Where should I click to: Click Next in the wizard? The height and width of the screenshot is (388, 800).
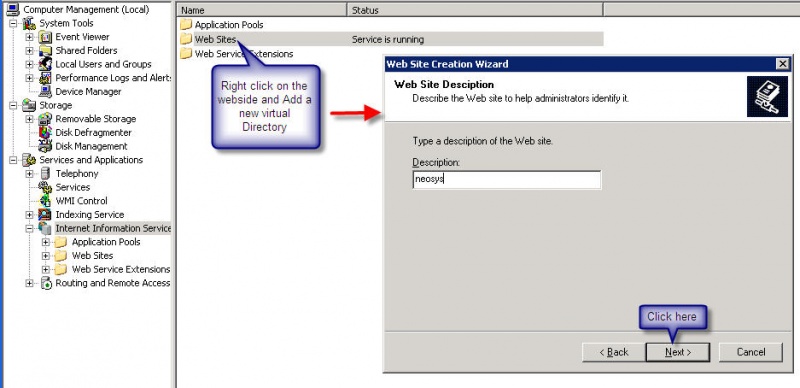coord(678,352)
